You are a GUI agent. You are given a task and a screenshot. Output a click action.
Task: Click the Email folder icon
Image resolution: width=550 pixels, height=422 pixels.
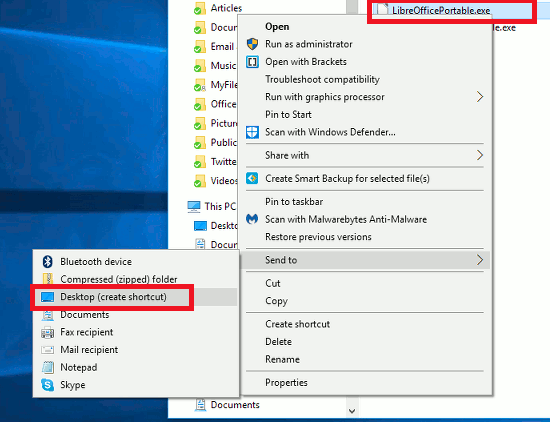[x=200, y=47]
